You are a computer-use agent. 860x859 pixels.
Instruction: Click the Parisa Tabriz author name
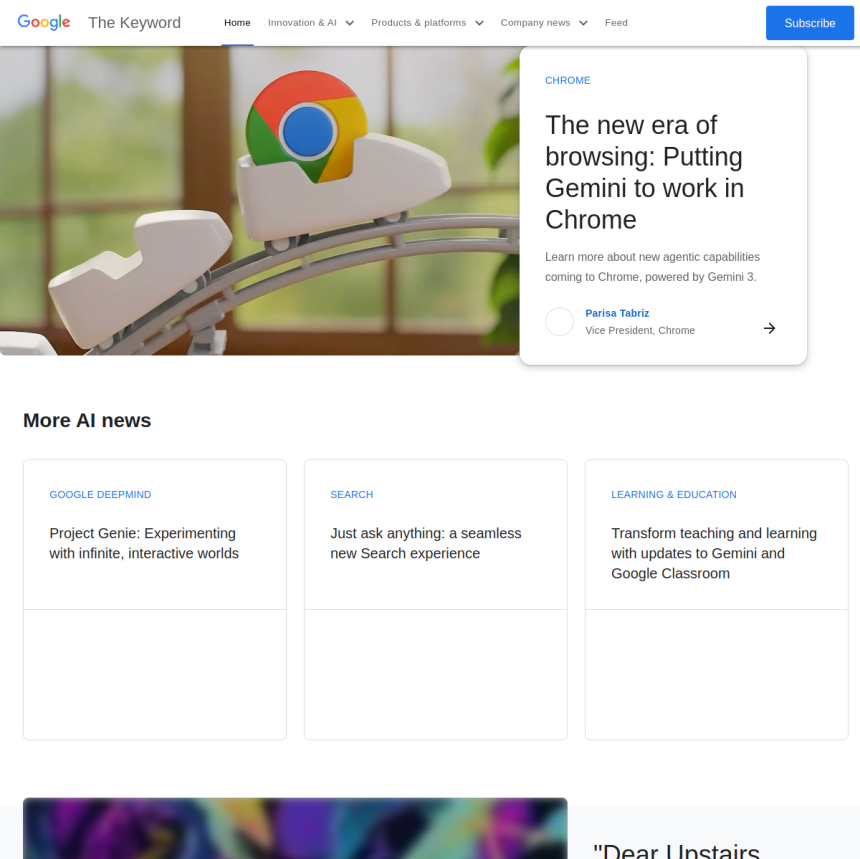617,313
